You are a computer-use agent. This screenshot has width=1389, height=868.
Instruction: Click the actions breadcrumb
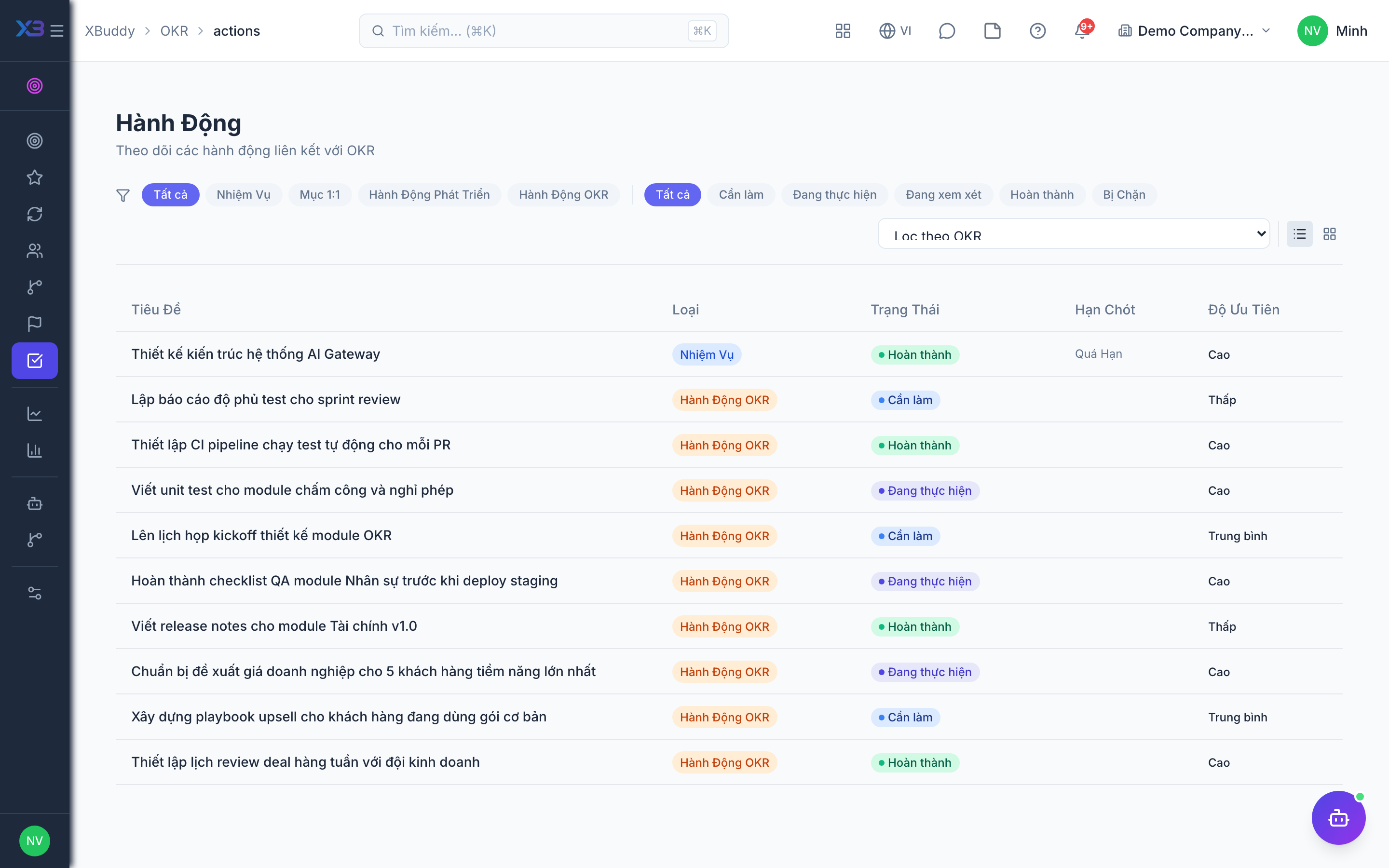point(236,31)
